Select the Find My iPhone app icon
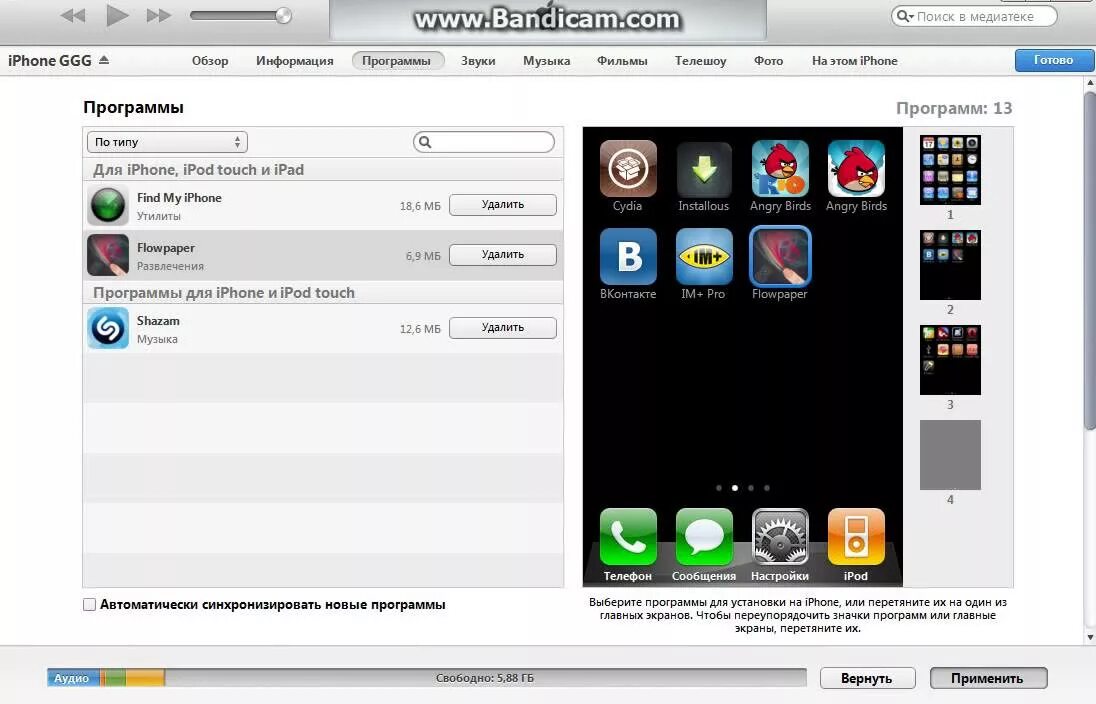This screenshot has width=1096, height=704. (x=108, y=206)
